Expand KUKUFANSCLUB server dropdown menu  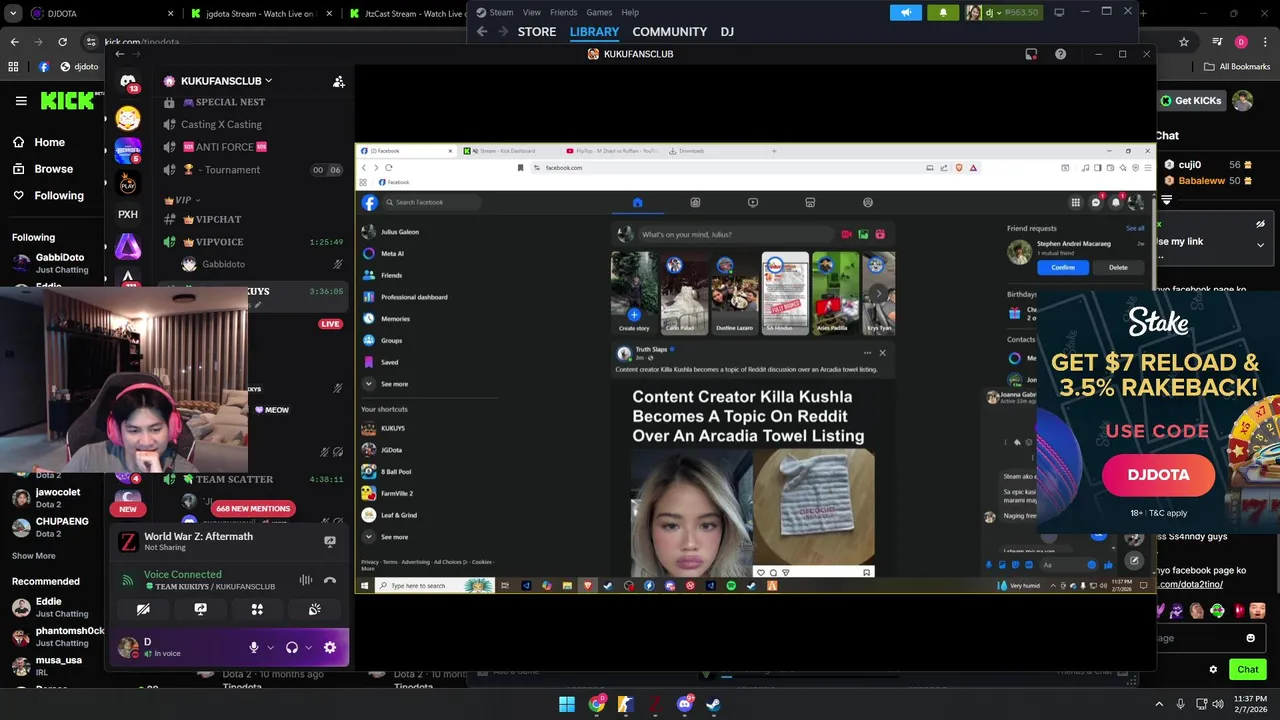pyautogui.click(x=268, y=81)
